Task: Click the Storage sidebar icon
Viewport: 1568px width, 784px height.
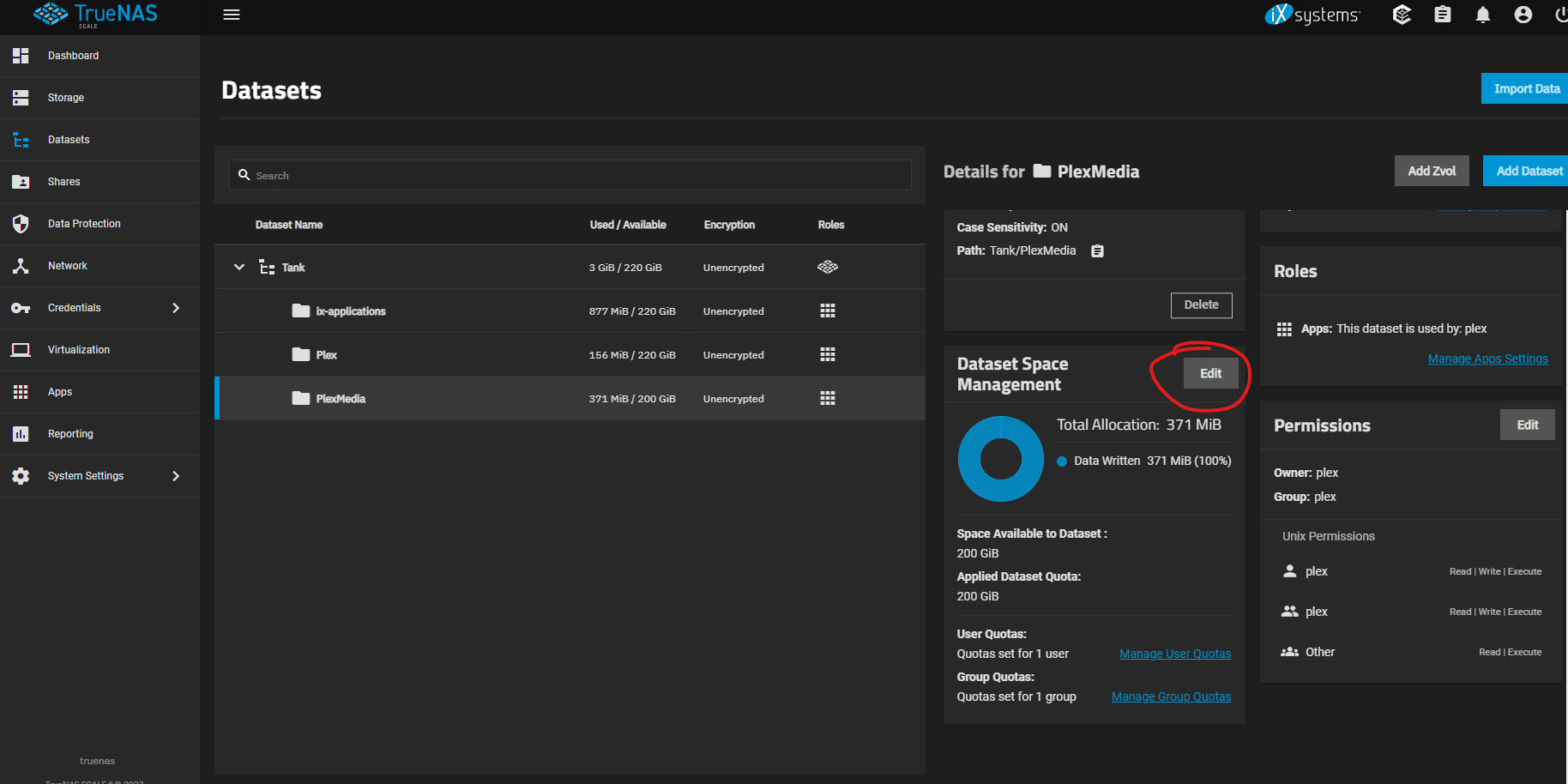Action: [x=21, y=98]
